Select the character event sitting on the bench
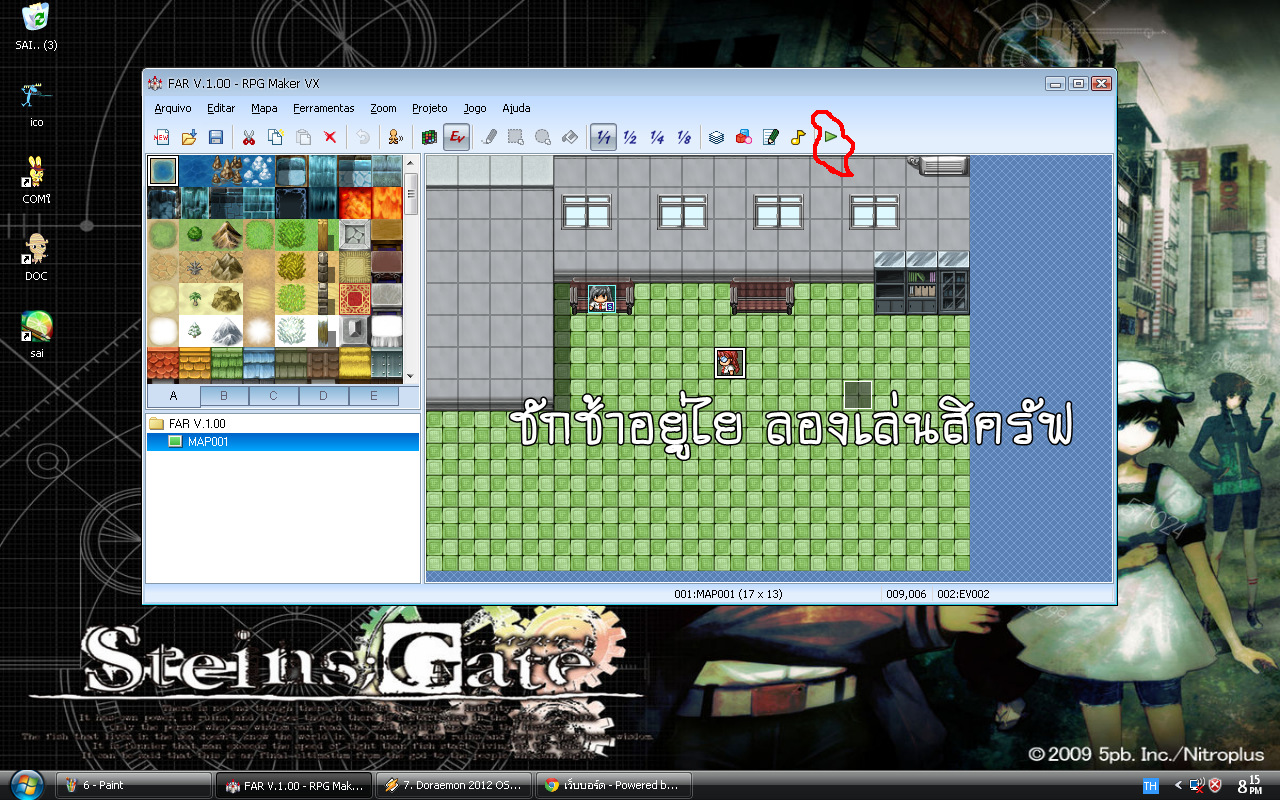The height and width of the screenshot is (800, 1280). point(602,299)
